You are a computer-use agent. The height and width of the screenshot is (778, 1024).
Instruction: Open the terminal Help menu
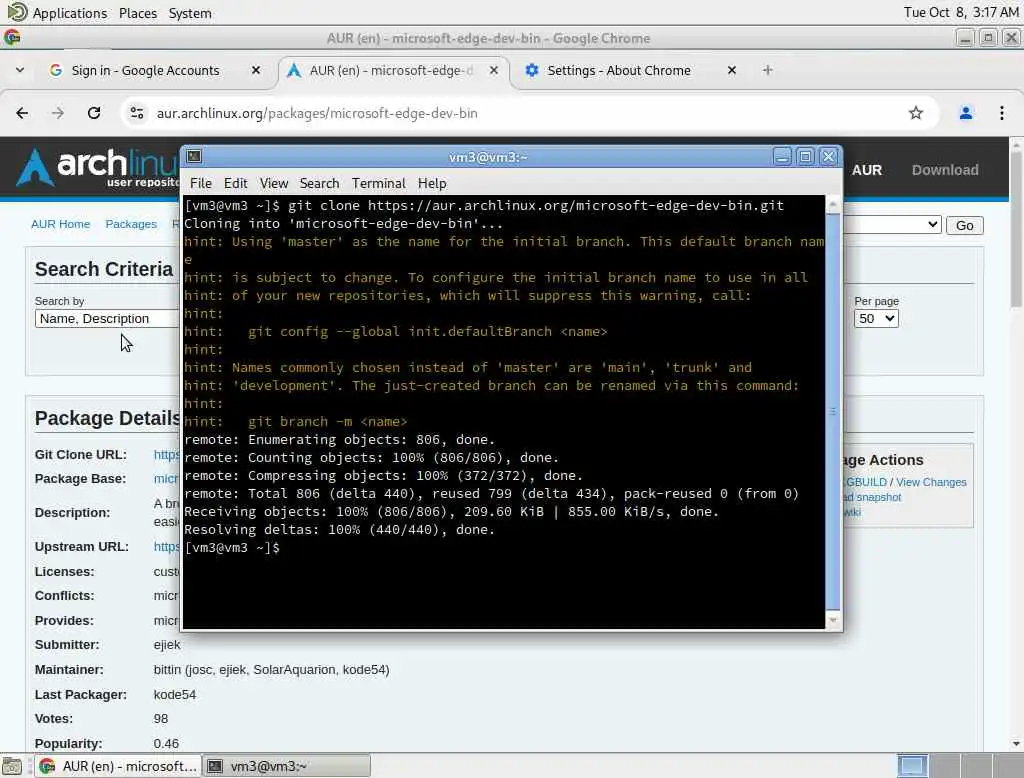click(x=432, y=184)
